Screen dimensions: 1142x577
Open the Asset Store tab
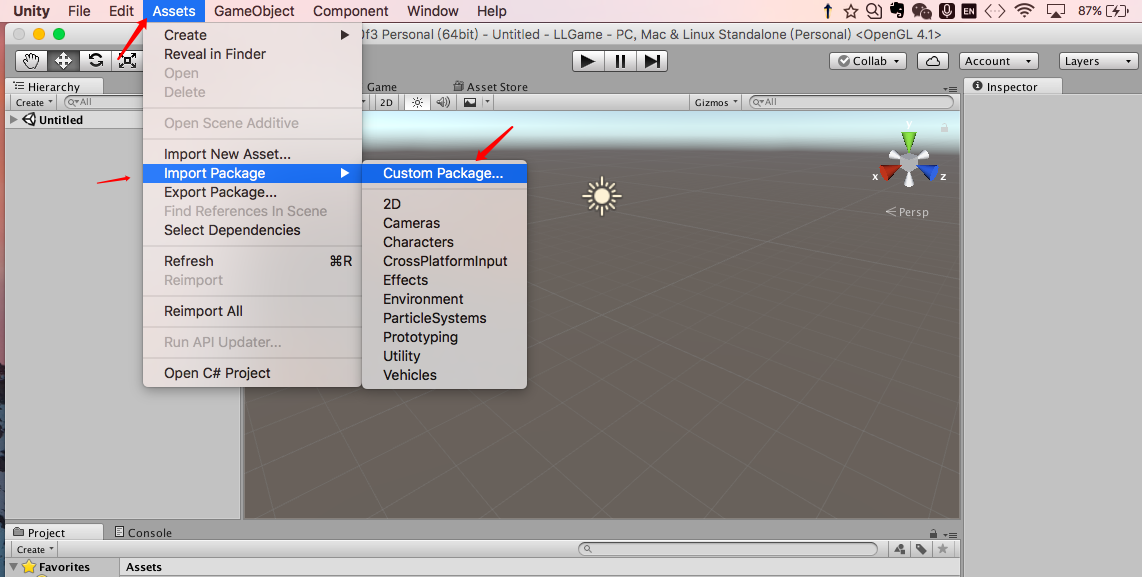490,87
